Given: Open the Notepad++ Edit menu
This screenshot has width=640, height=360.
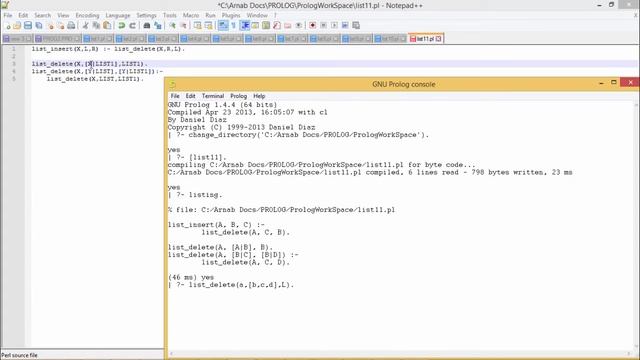Looking at the screenshot, I should 23,15.
